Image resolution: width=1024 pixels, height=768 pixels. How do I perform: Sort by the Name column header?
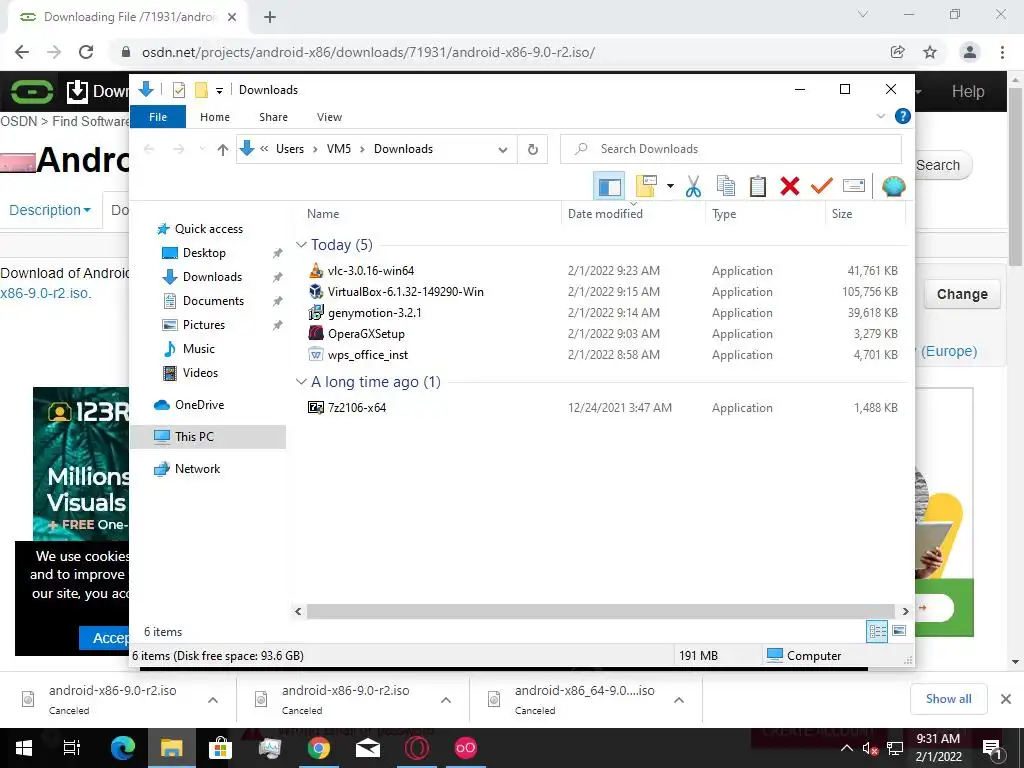click(x=323, y=214)
